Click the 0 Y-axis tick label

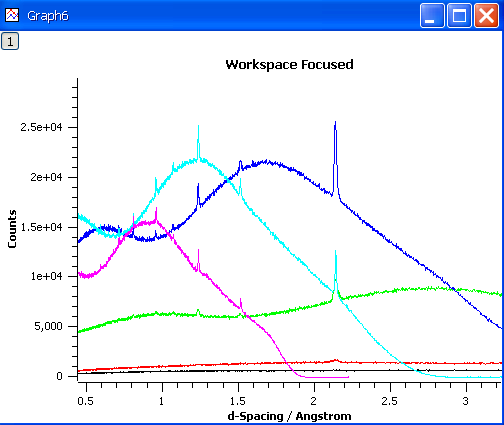pos(59,376)
